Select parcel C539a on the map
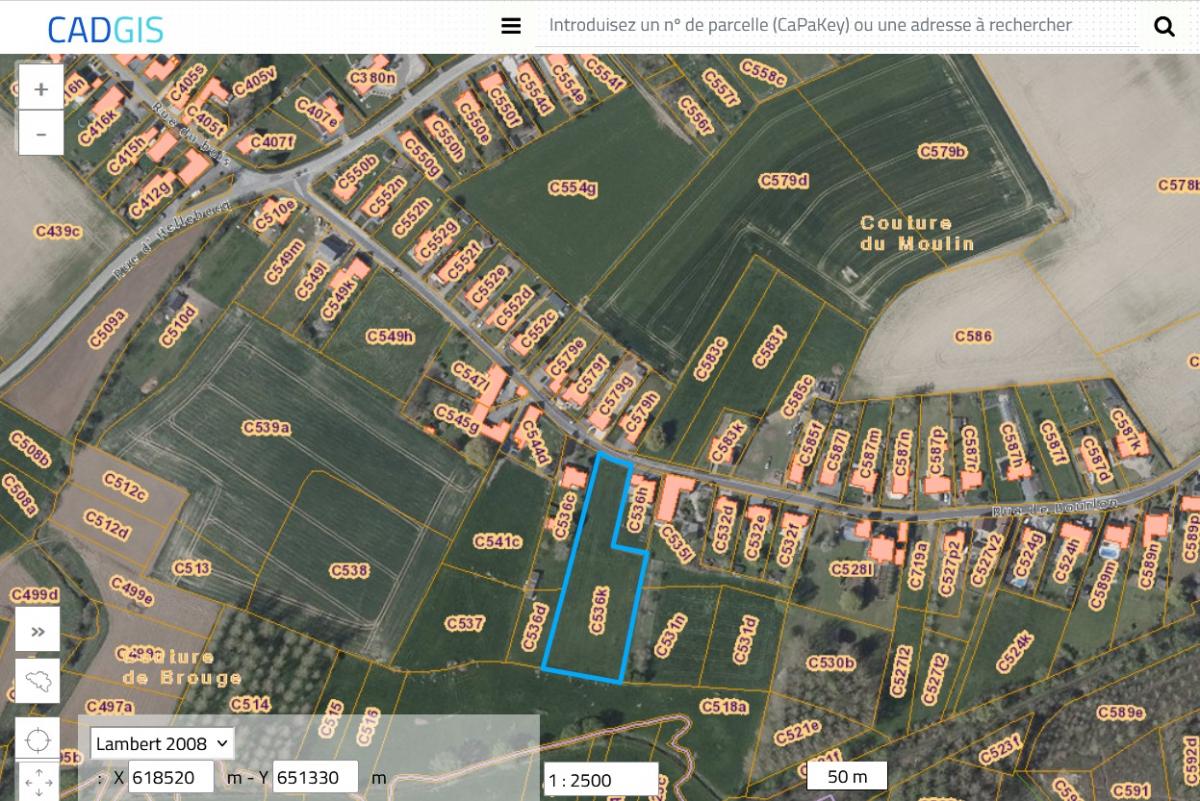 click(x=265, y=428)
